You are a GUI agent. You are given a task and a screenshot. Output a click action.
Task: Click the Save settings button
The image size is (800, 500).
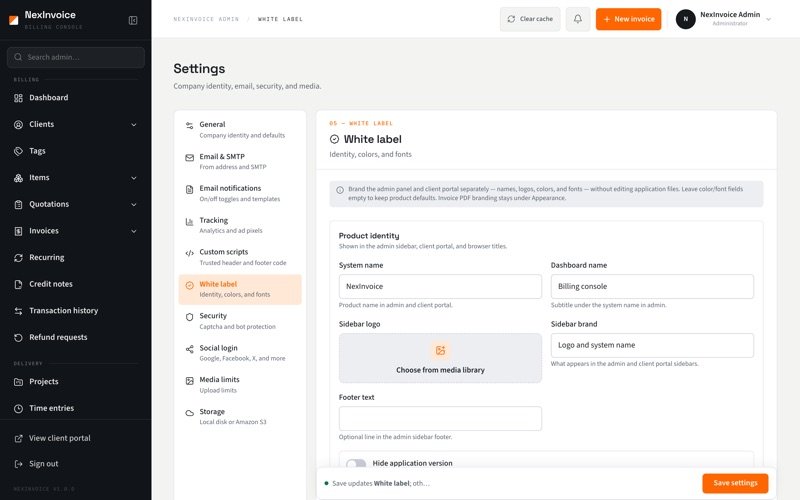click(735, 483)
